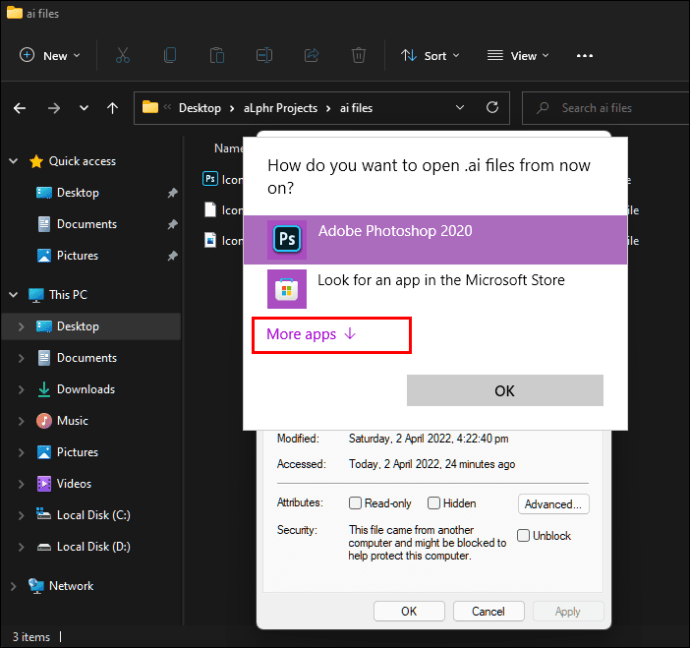This screenshot has height=648, width=690.
Task: Select the Adobe Photoshop 2020 icon
Action: 287,239
